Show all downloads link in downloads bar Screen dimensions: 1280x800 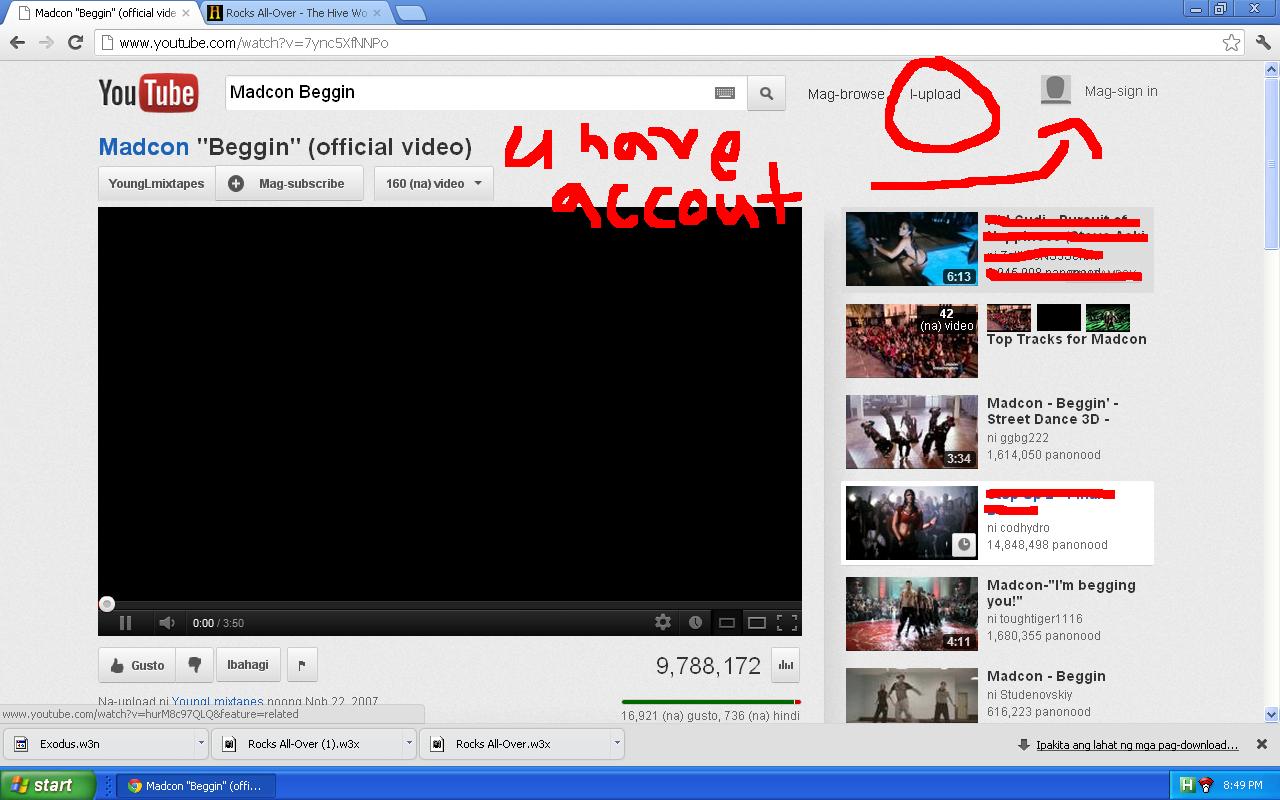1137,745
